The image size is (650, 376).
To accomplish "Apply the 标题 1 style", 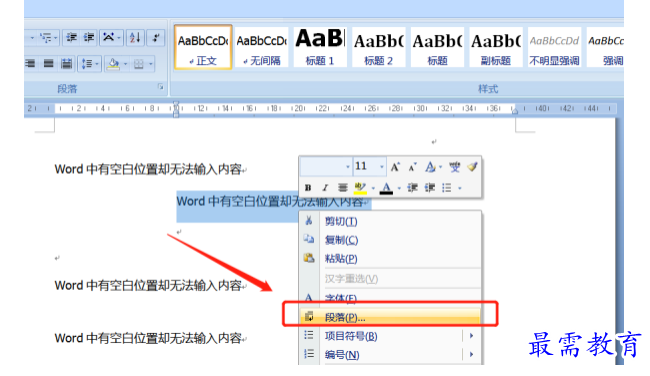I will point(320,47).
